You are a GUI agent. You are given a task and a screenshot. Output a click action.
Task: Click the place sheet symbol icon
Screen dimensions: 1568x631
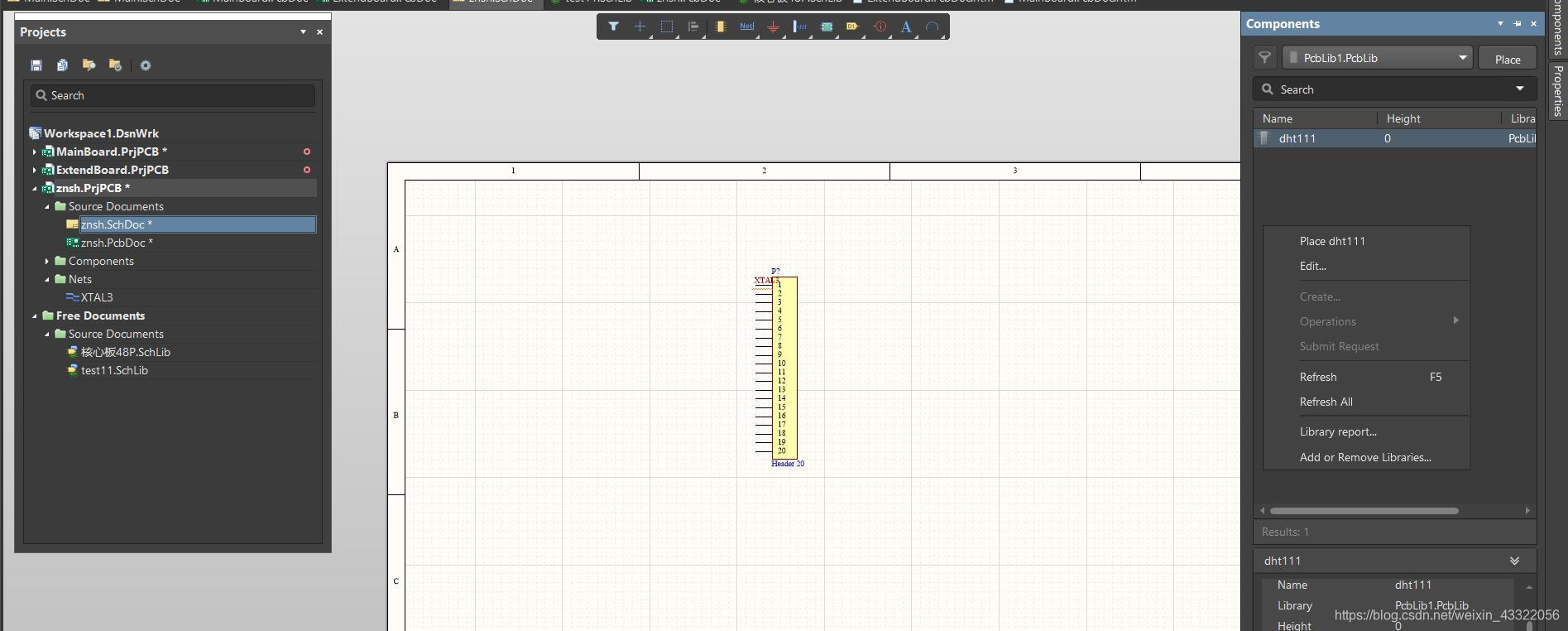[826, 26]
